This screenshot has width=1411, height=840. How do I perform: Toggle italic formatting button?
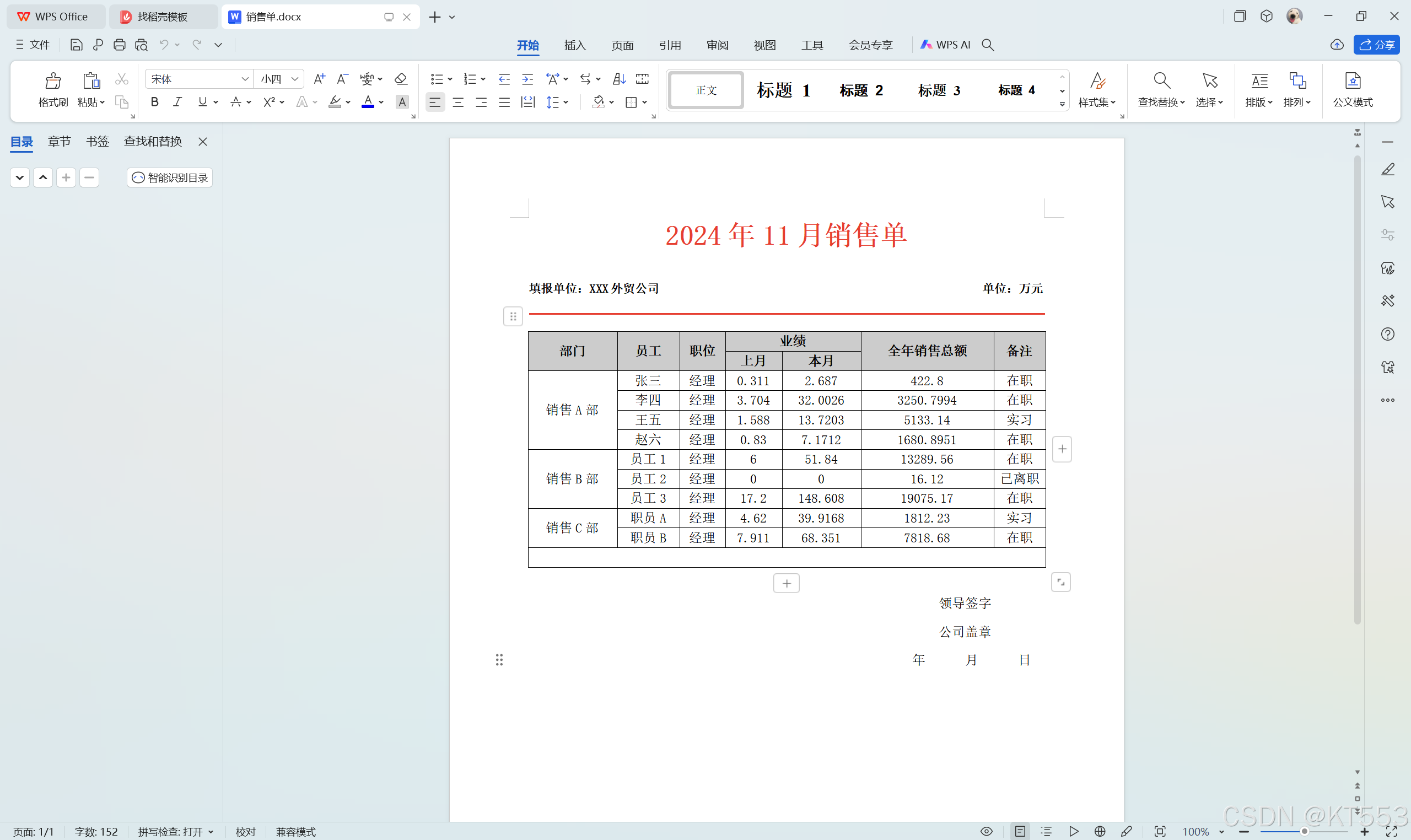(177, 102)
